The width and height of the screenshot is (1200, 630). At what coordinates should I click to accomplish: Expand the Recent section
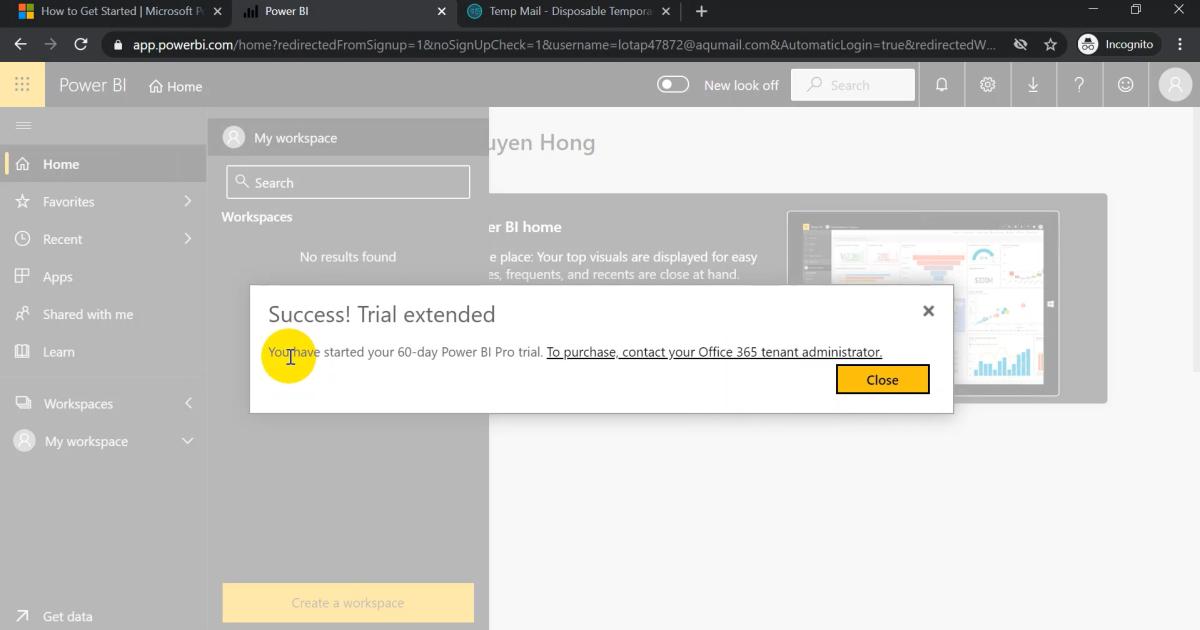point(64,239)
